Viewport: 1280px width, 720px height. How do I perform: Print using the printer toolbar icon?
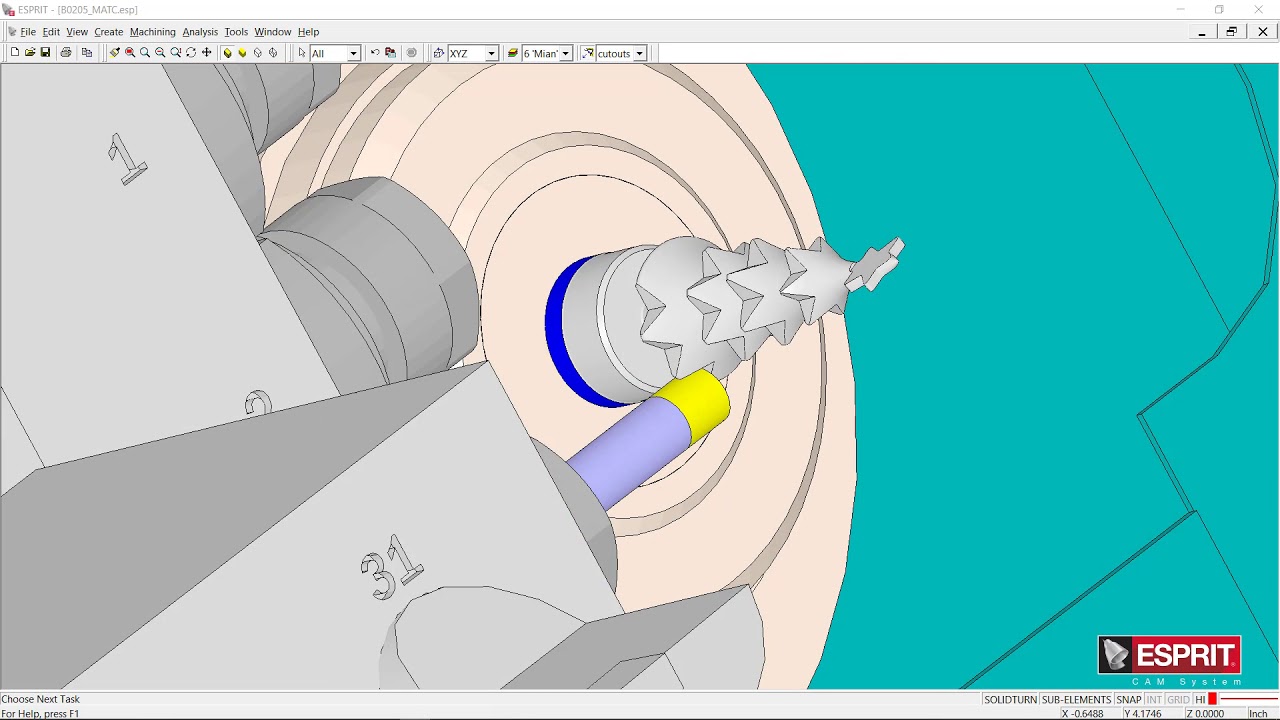click(x=66, y=53)
